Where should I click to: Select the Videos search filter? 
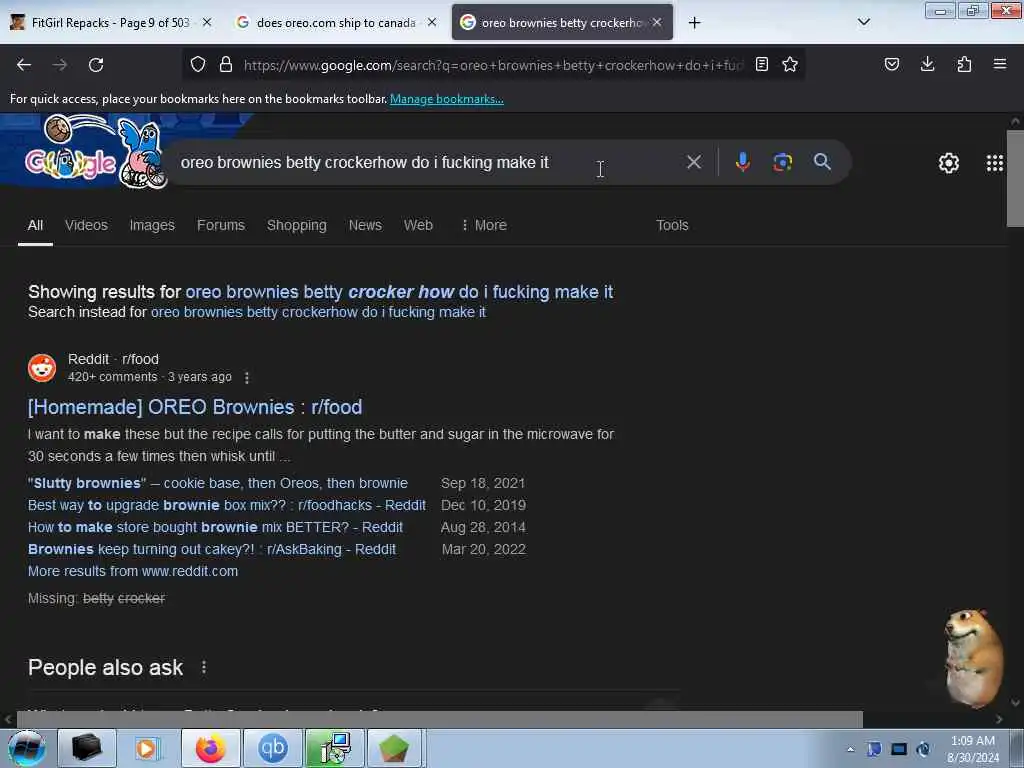point(86,225)
